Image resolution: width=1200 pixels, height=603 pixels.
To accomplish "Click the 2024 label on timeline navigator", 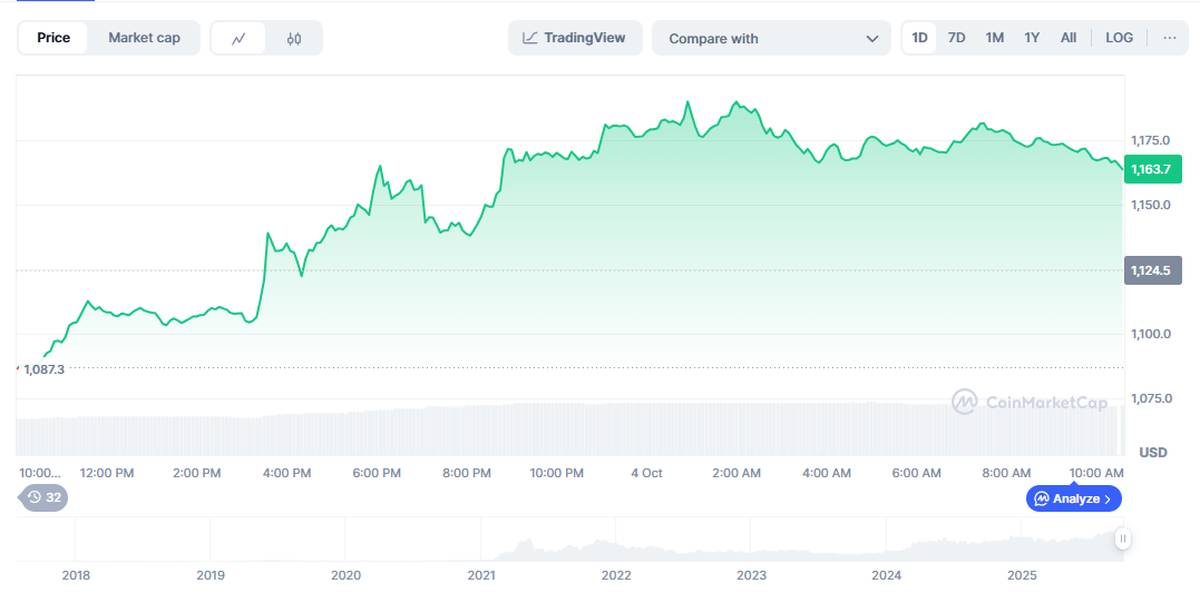I will [886, 575].
